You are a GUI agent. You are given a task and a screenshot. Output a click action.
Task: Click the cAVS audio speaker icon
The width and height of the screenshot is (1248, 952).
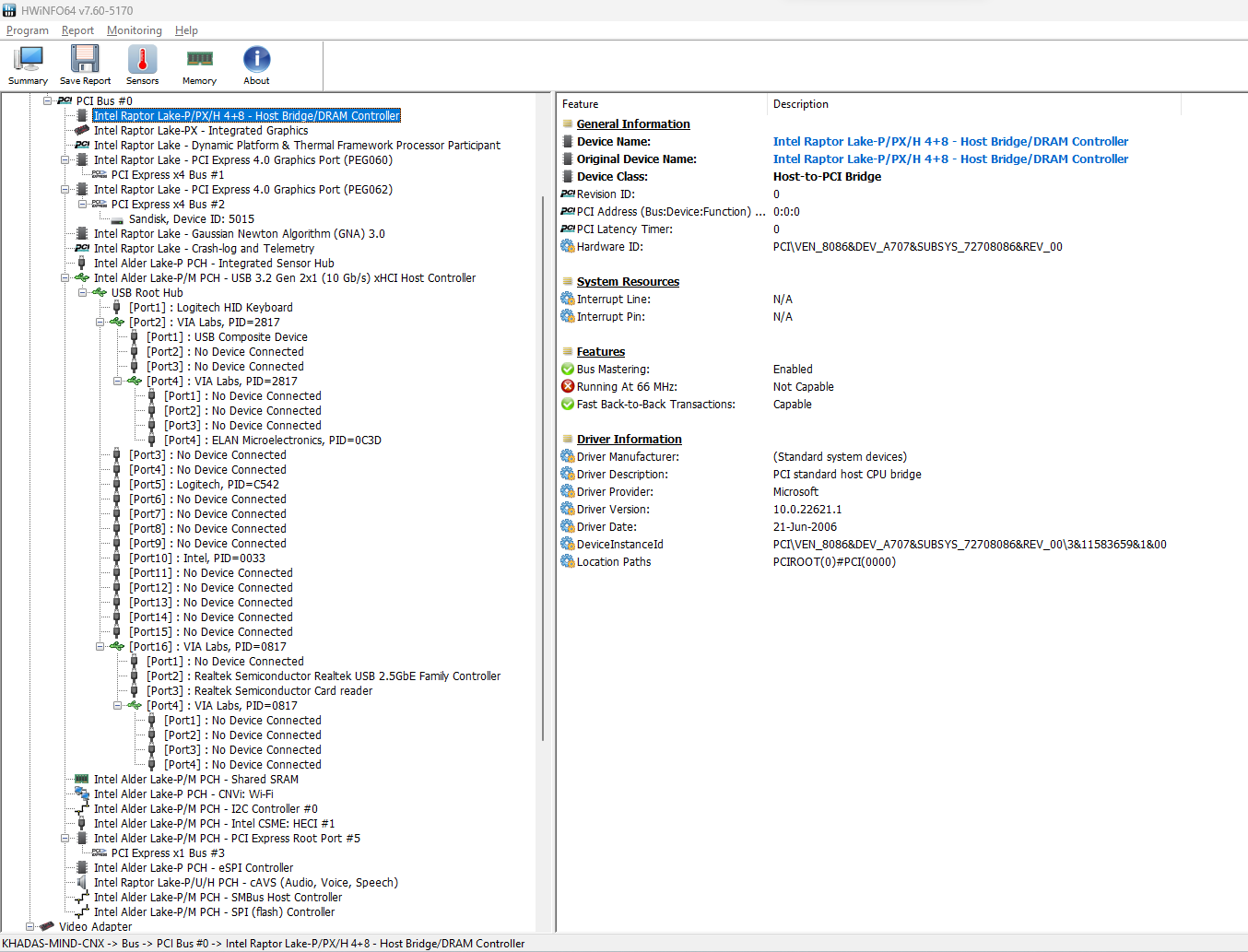[x=82, y=883]
